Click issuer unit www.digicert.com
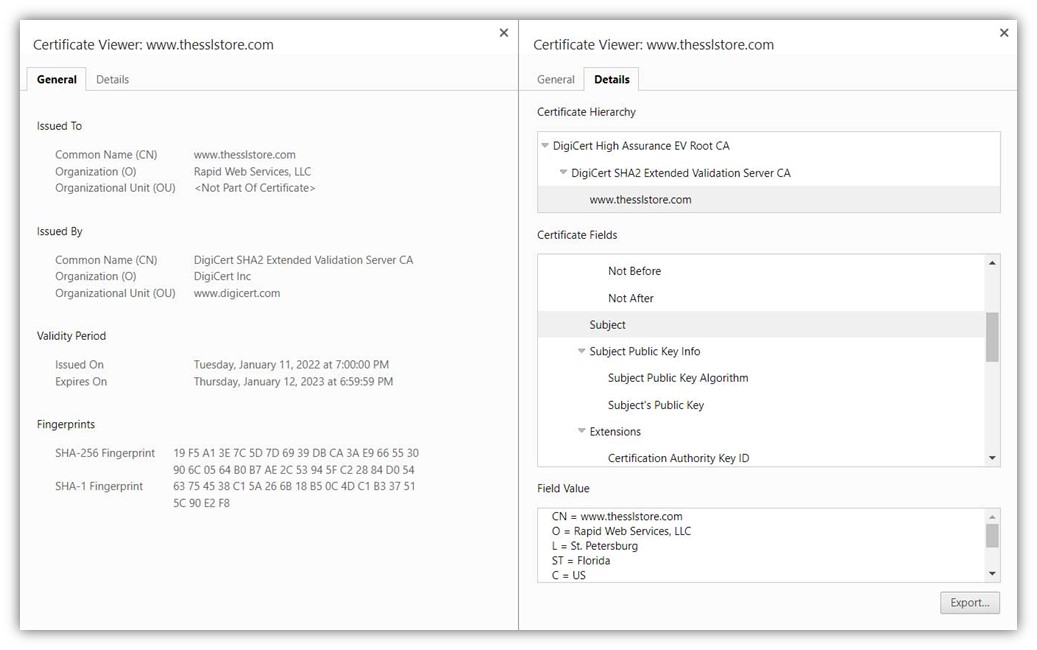1037x650 pixels. tap(237, 293)
